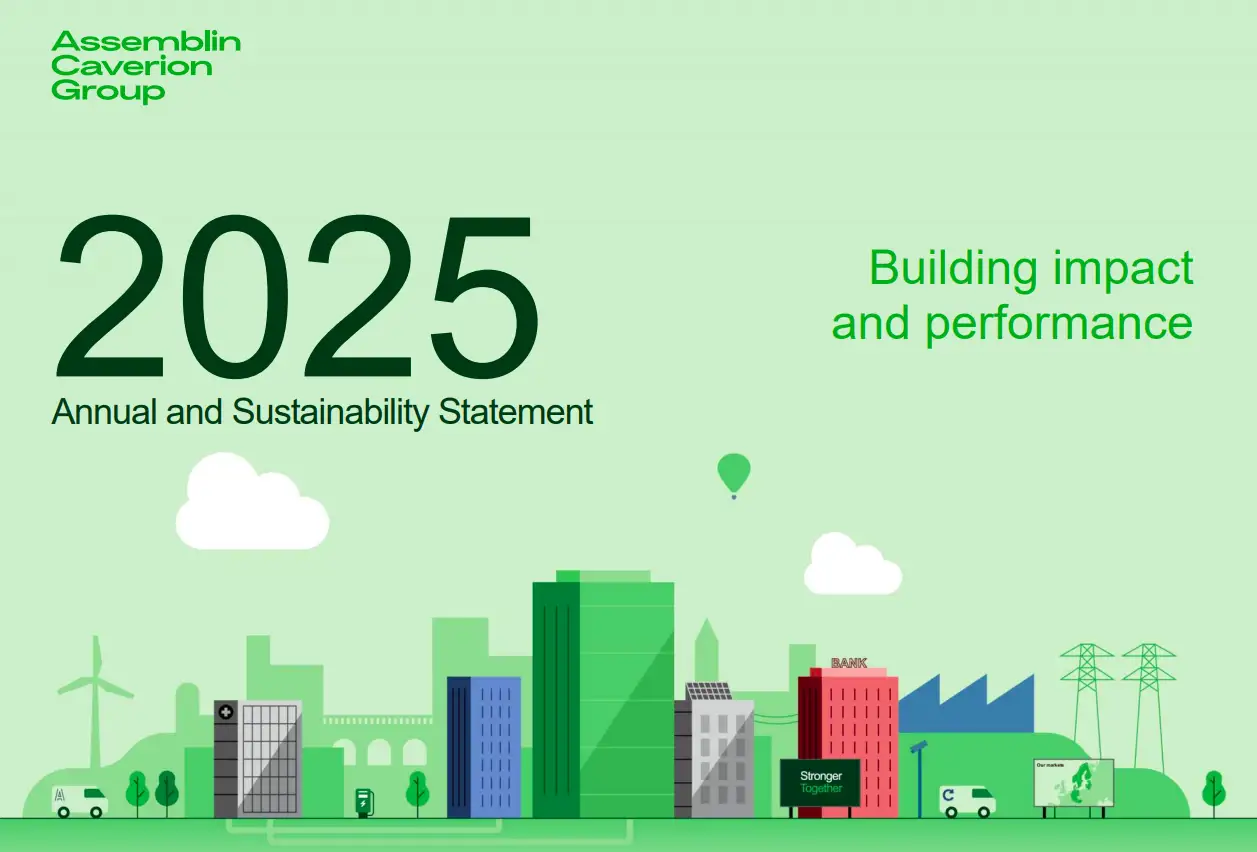Click the hot air balloon in the sky
The width and height of the screenshot is (1257, 852).
tap(734, 472)
